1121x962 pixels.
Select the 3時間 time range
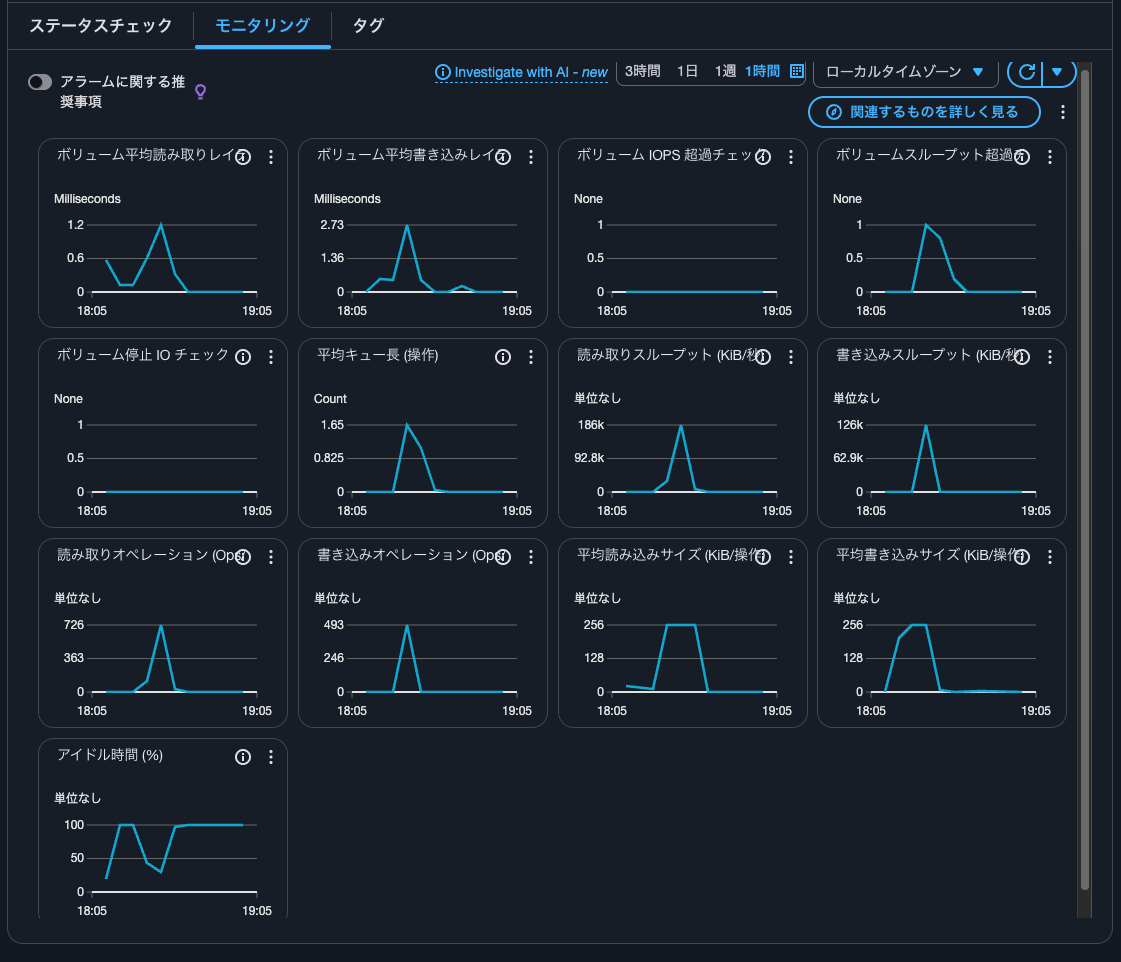tap(642, 71)
